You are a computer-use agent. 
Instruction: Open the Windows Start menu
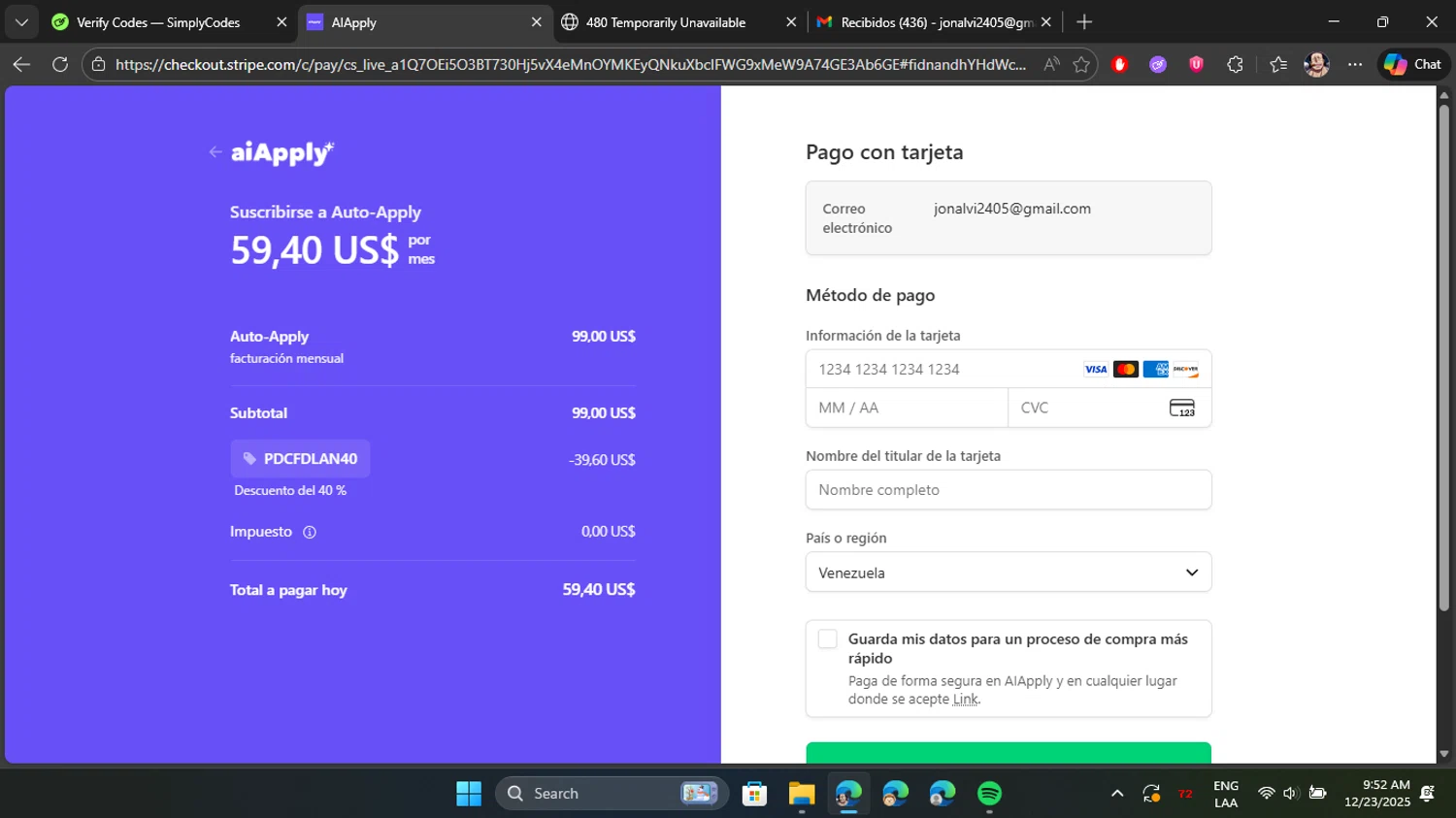[x=469, y=794]
